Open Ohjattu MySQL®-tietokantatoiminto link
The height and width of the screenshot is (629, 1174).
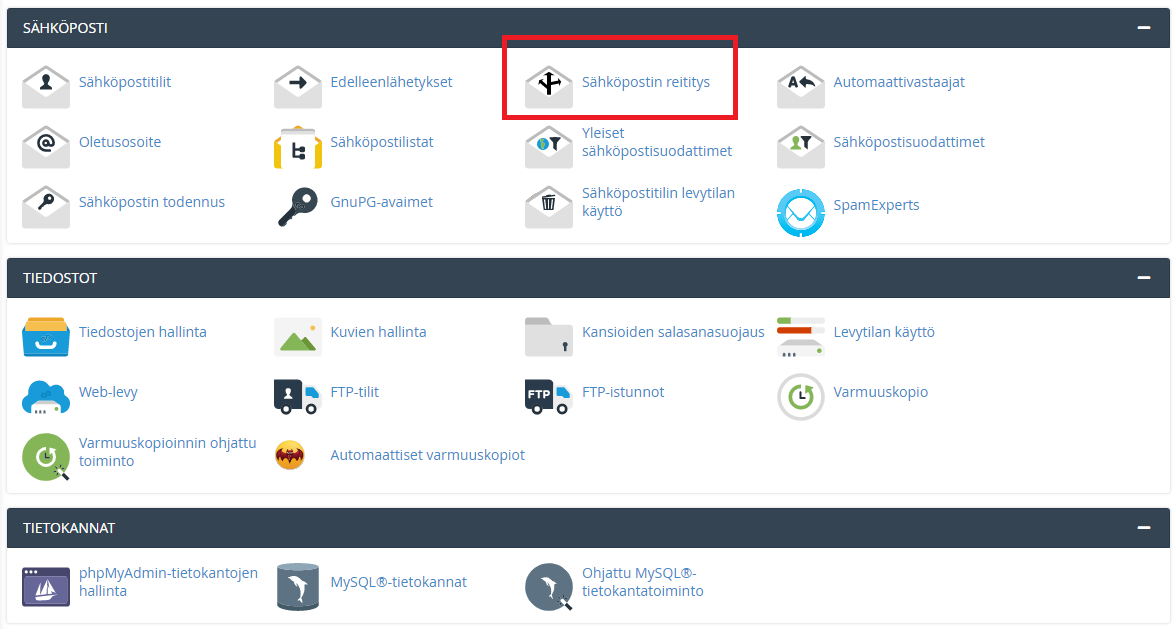tap(642, 582)
